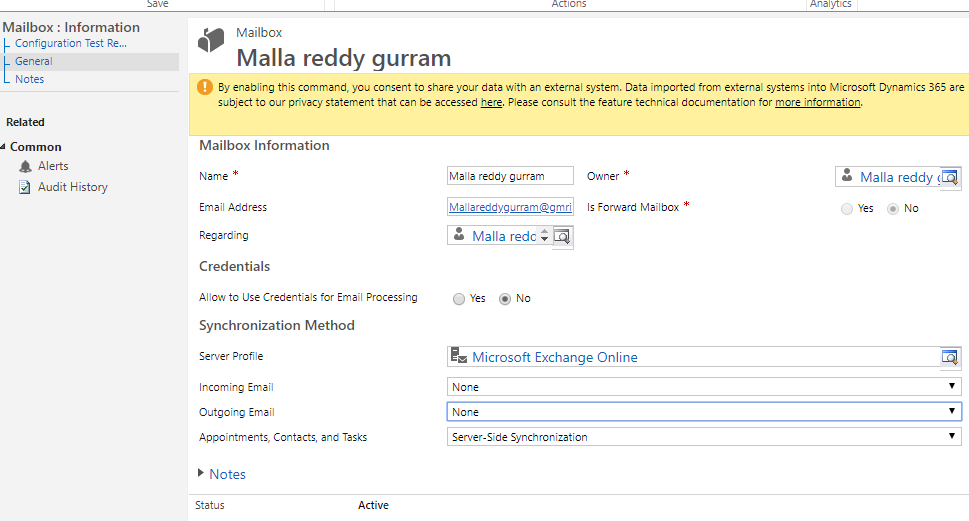Click the Synchronization Method heading
Screen dimensions: 969x521
point(277,325)
